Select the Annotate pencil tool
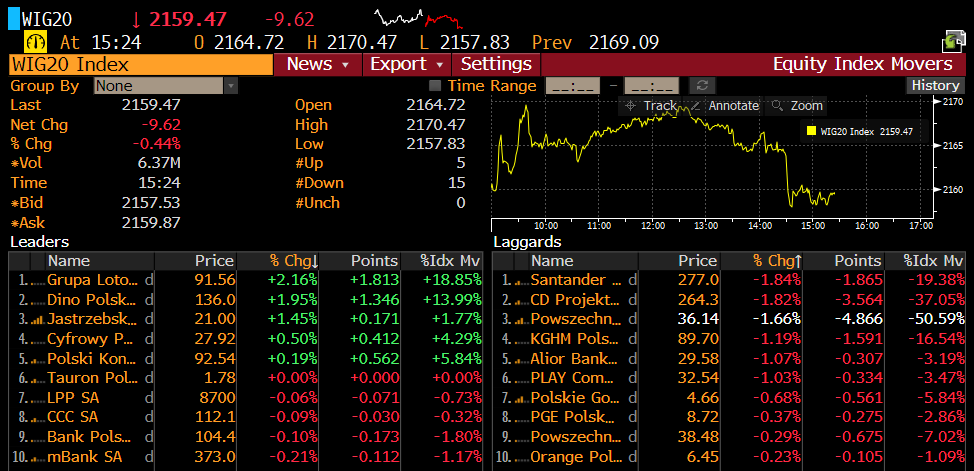Viewport: 974px width, 471px height. pos(726,106)
